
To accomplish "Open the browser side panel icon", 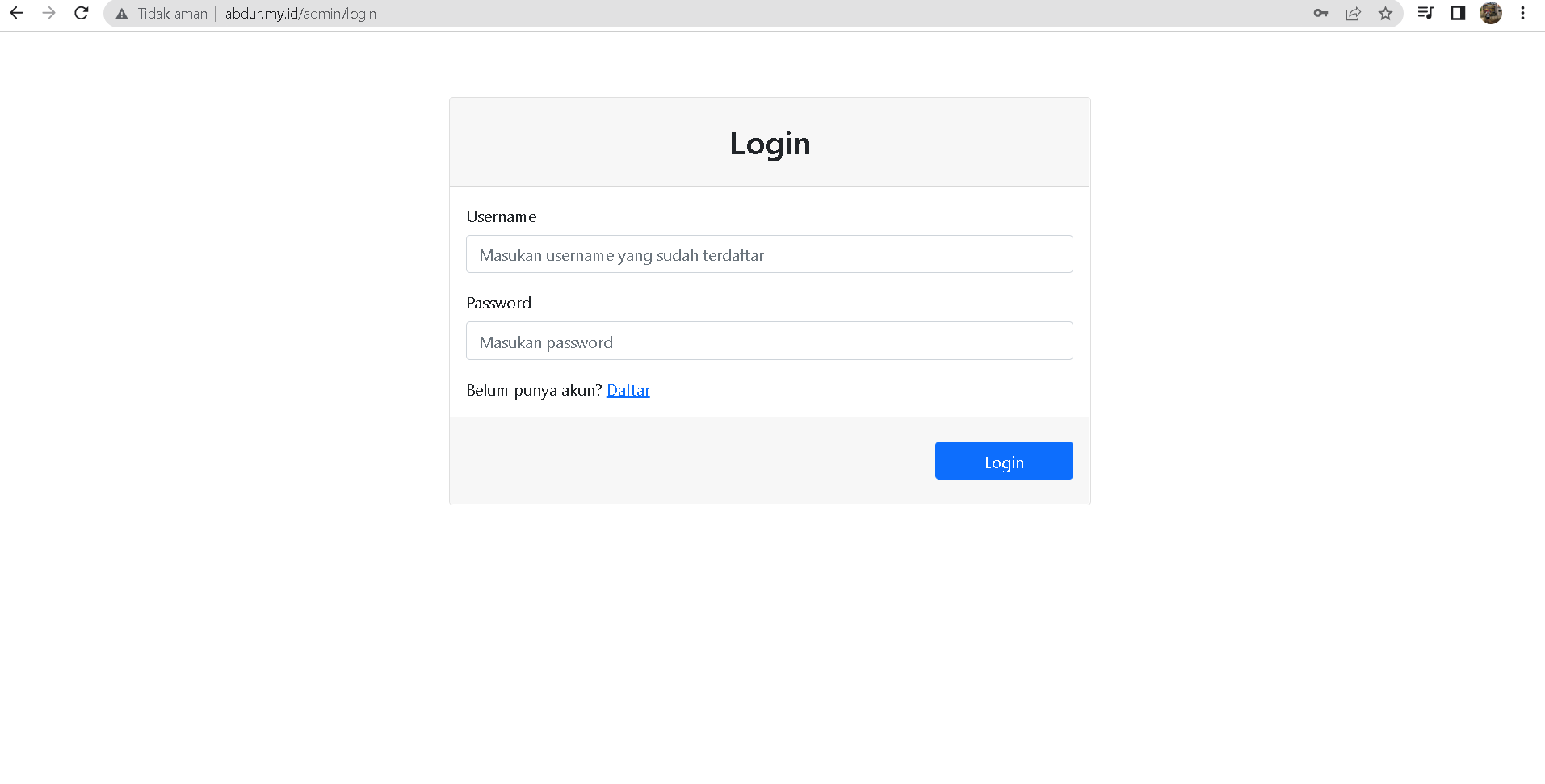I will click(1458, 13).
